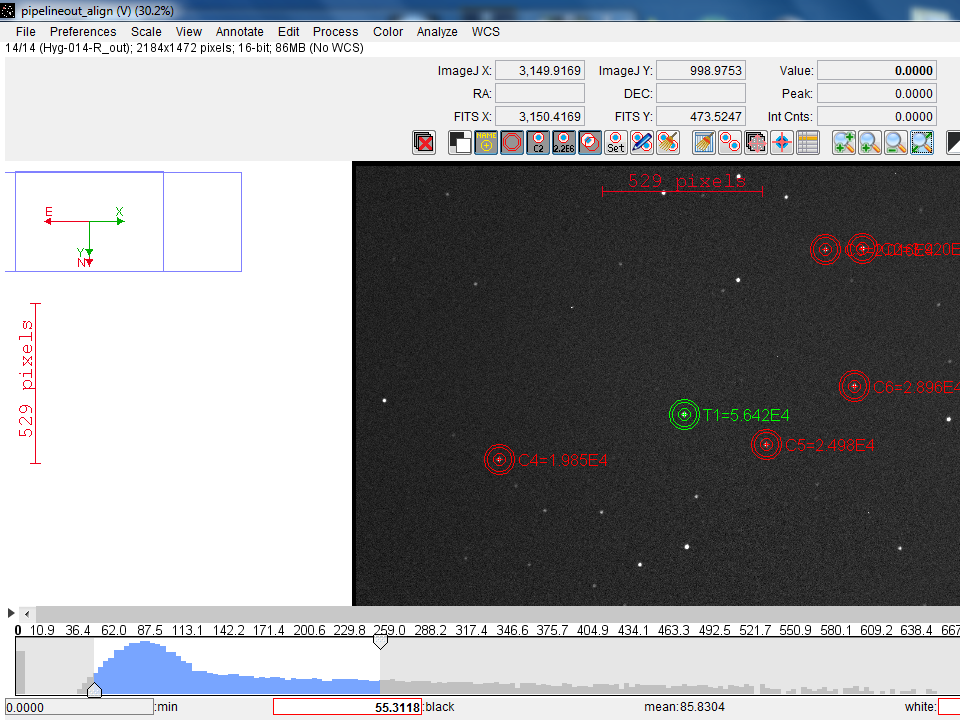This screenshot has height=720, width=960.
Task: Open the WCS menu
Action: coord(486,32)
